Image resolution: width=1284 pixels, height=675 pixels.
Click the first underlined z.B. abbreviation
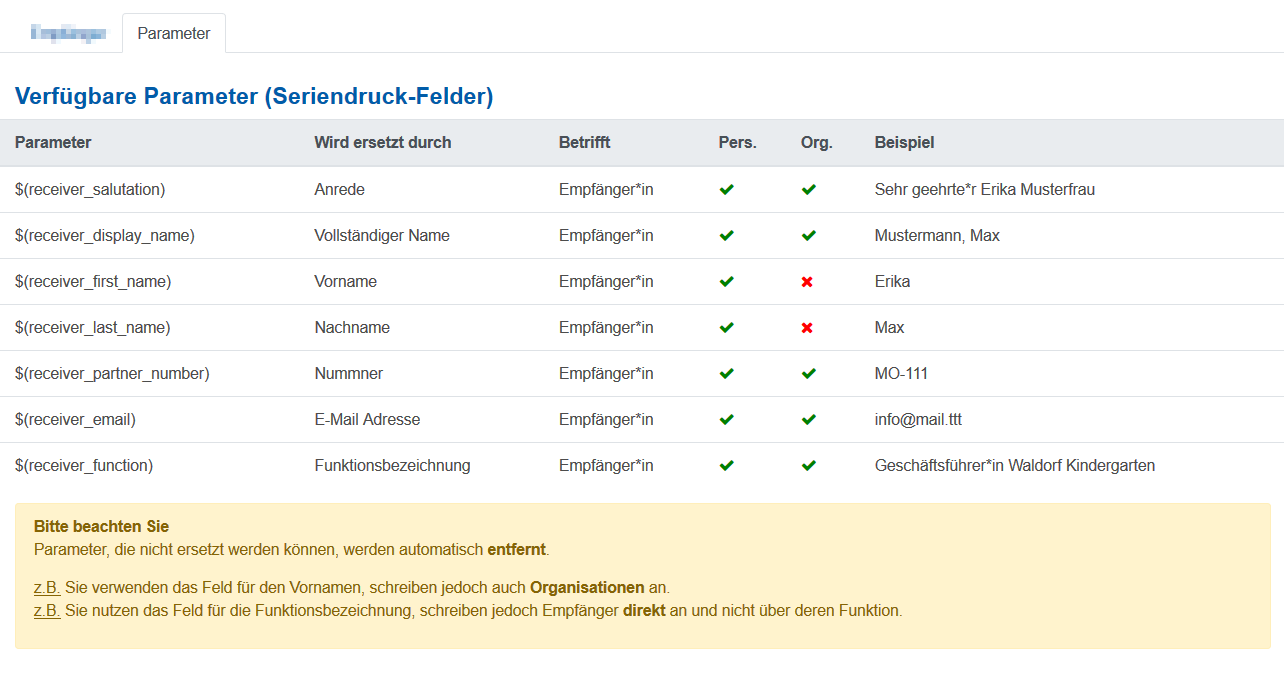[47, 588]
